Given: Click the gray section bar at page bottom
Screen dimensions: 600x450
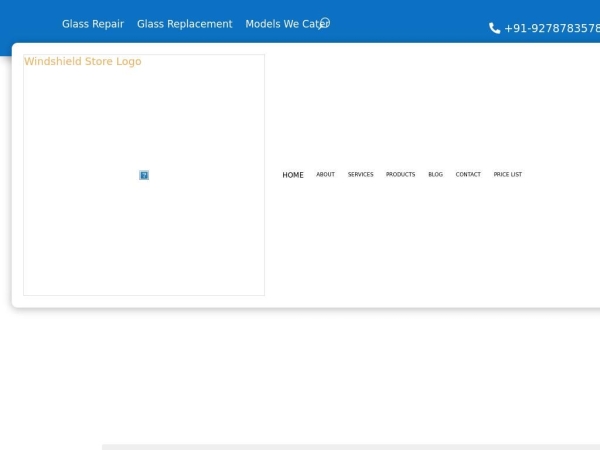Looking at the screenshot, I should [350, 446].
